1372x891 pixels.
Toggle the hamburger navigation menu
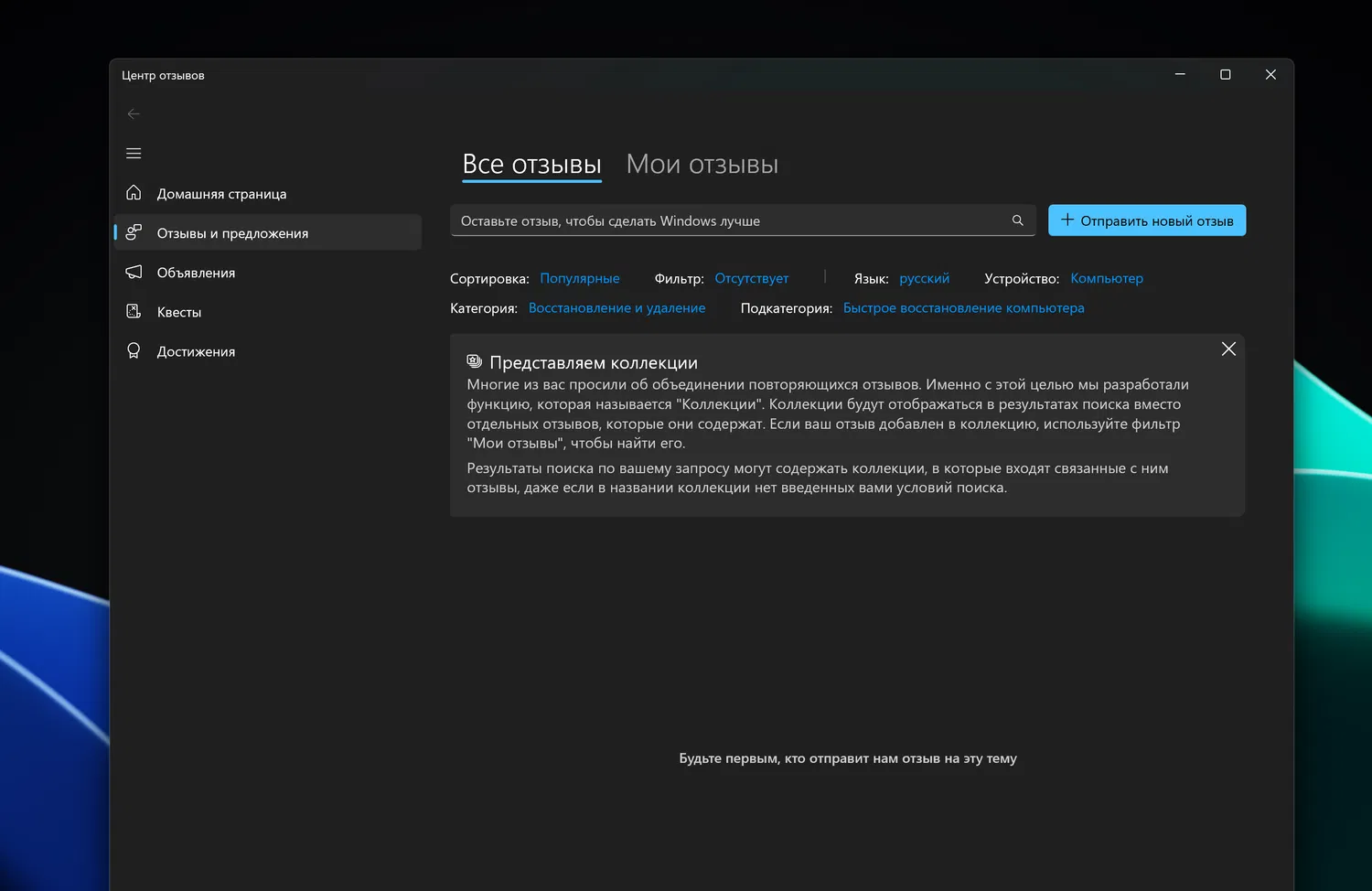[x=134, y=154]
